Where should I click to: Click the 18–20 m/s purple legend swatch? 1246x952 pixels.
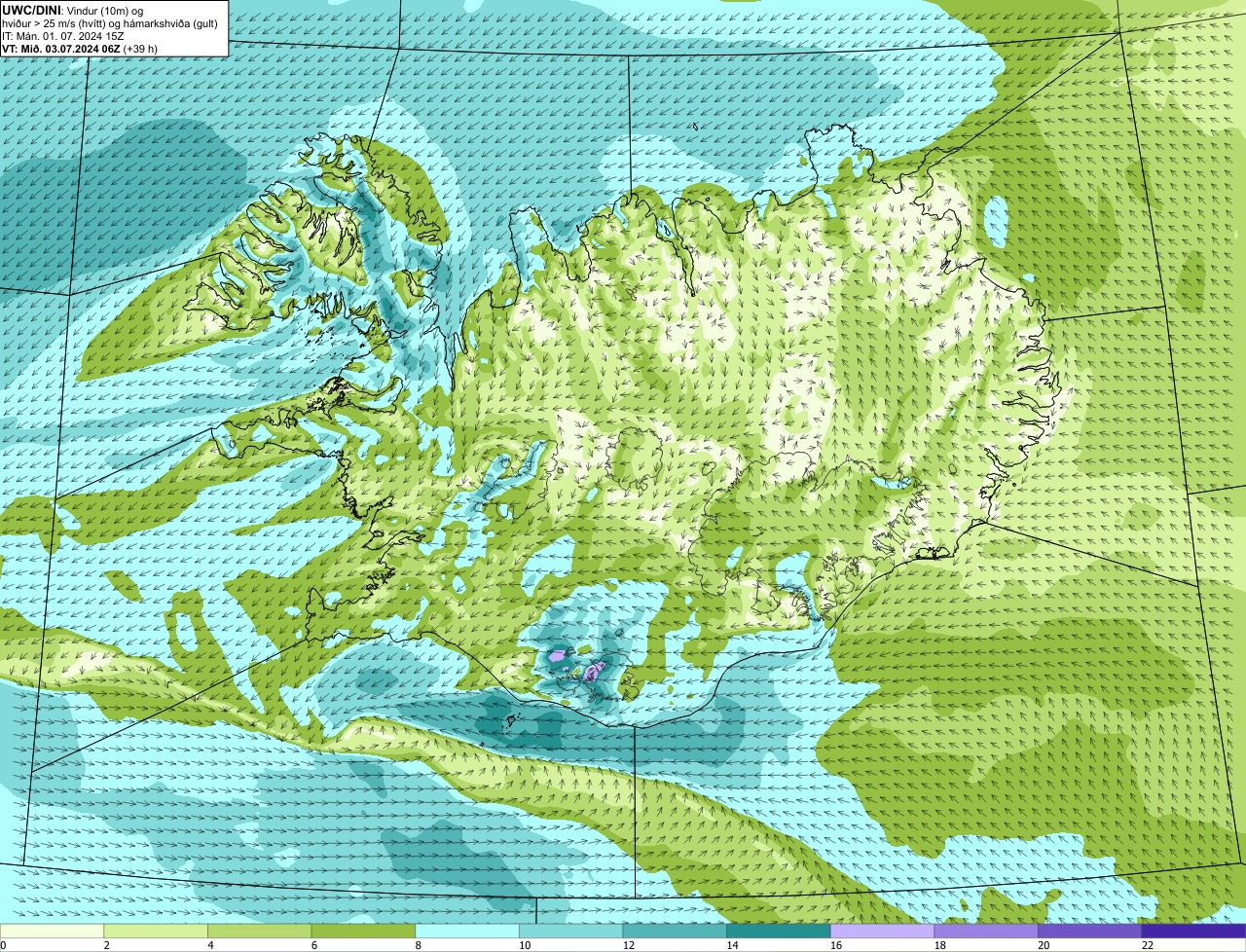(986, 931)
